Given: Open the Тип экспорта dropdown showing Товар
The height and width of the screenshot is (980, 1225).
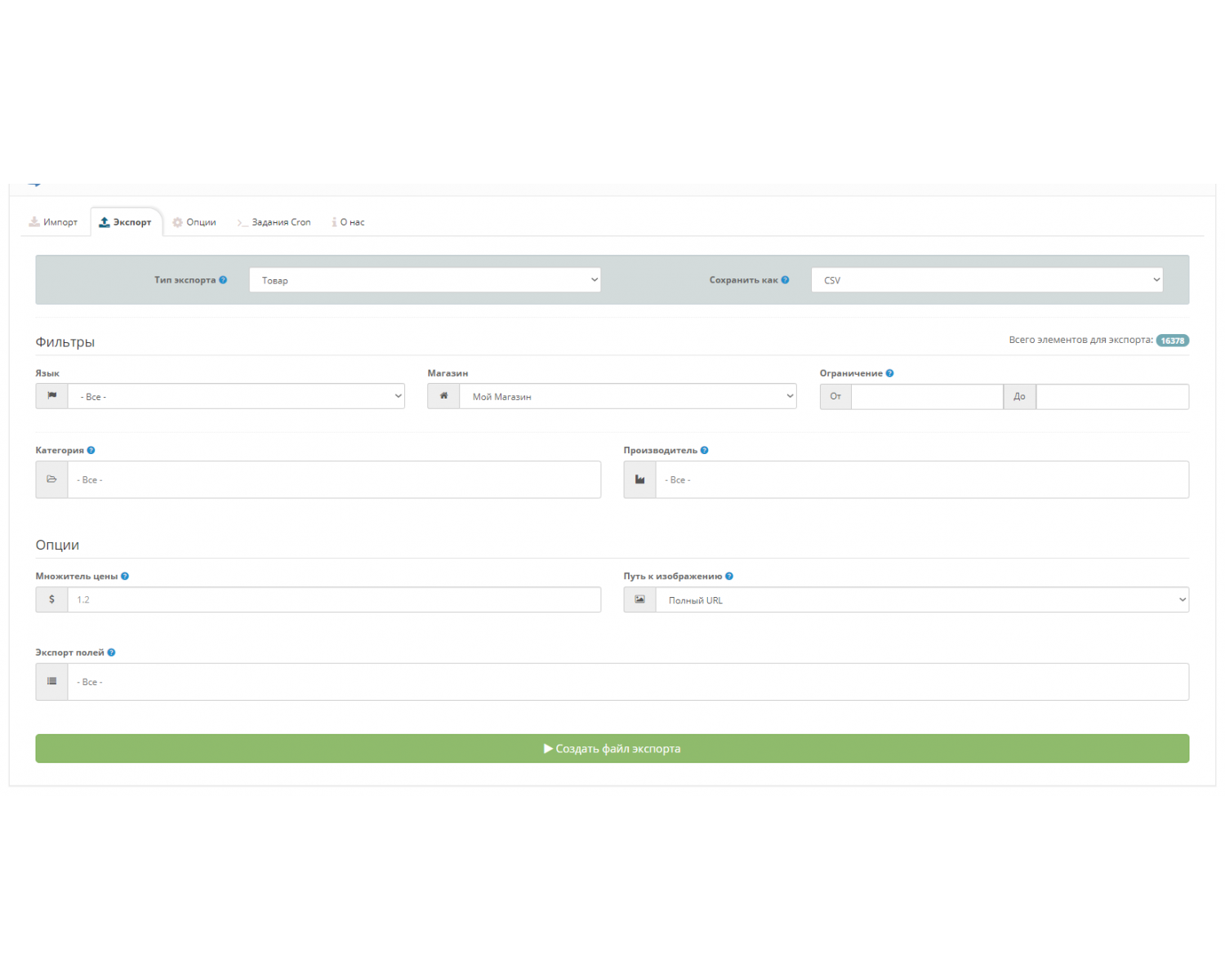Looking at the screenshot, I should click(425, 279).
